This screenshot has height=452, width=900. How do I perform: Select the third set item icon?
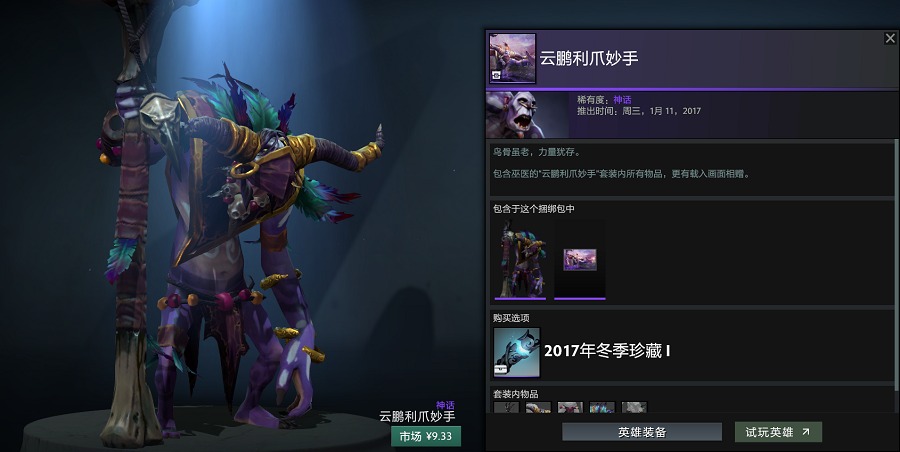click(x=570, y=407)
